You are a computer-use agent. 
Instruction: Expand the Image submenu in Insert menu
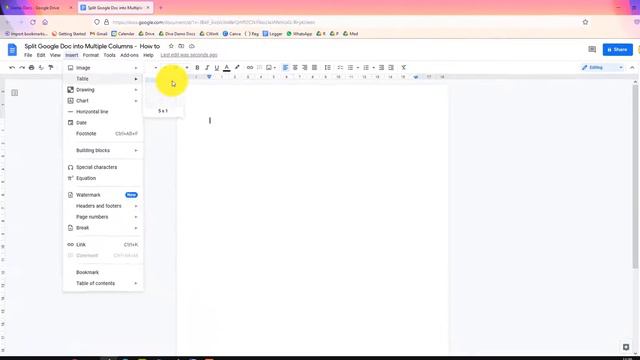tap(103, 68)
